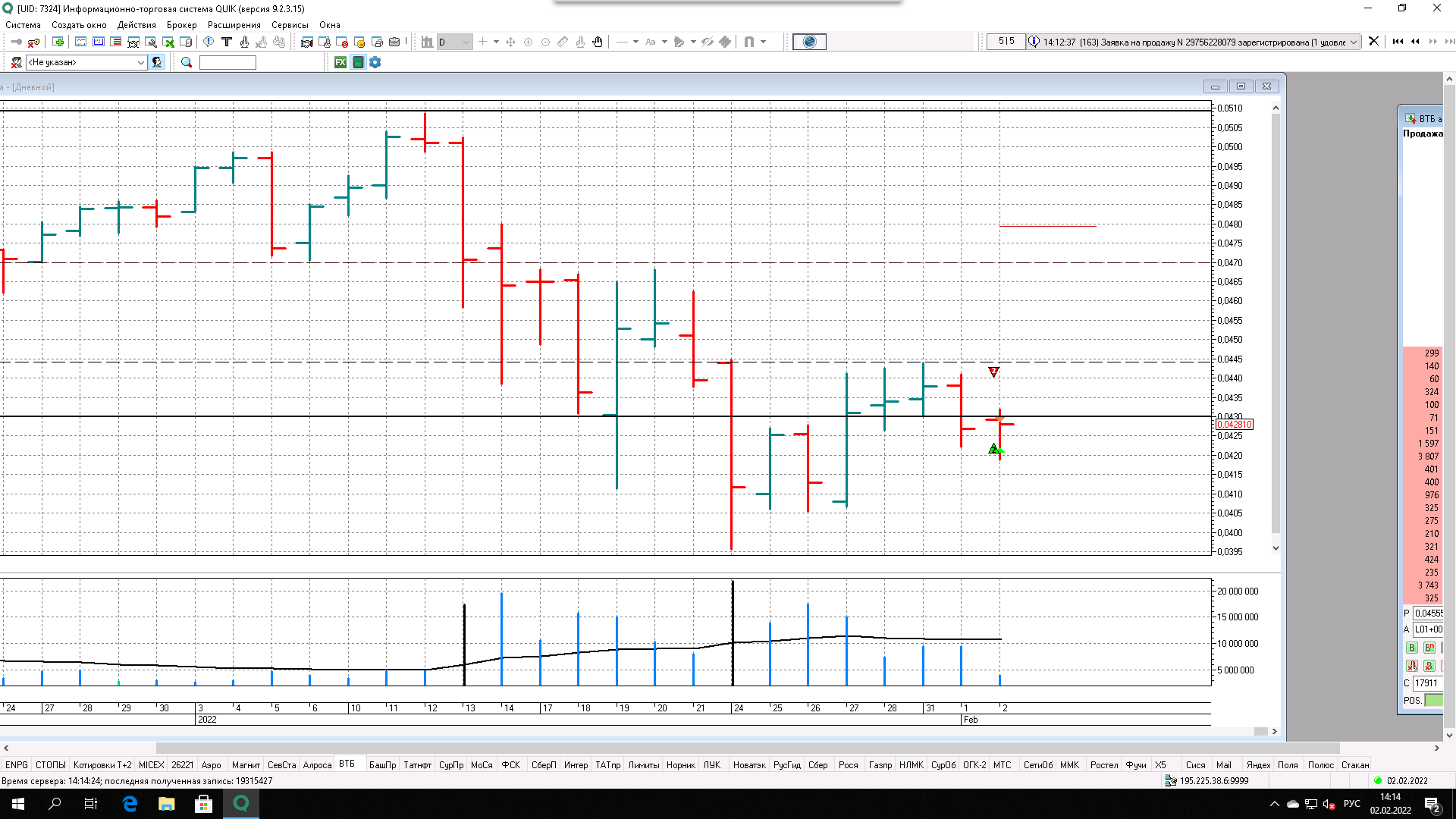Toggle the client filter button next to dropdown
Viewport: 1456px width, 819px height.
(x=157, y=62)
